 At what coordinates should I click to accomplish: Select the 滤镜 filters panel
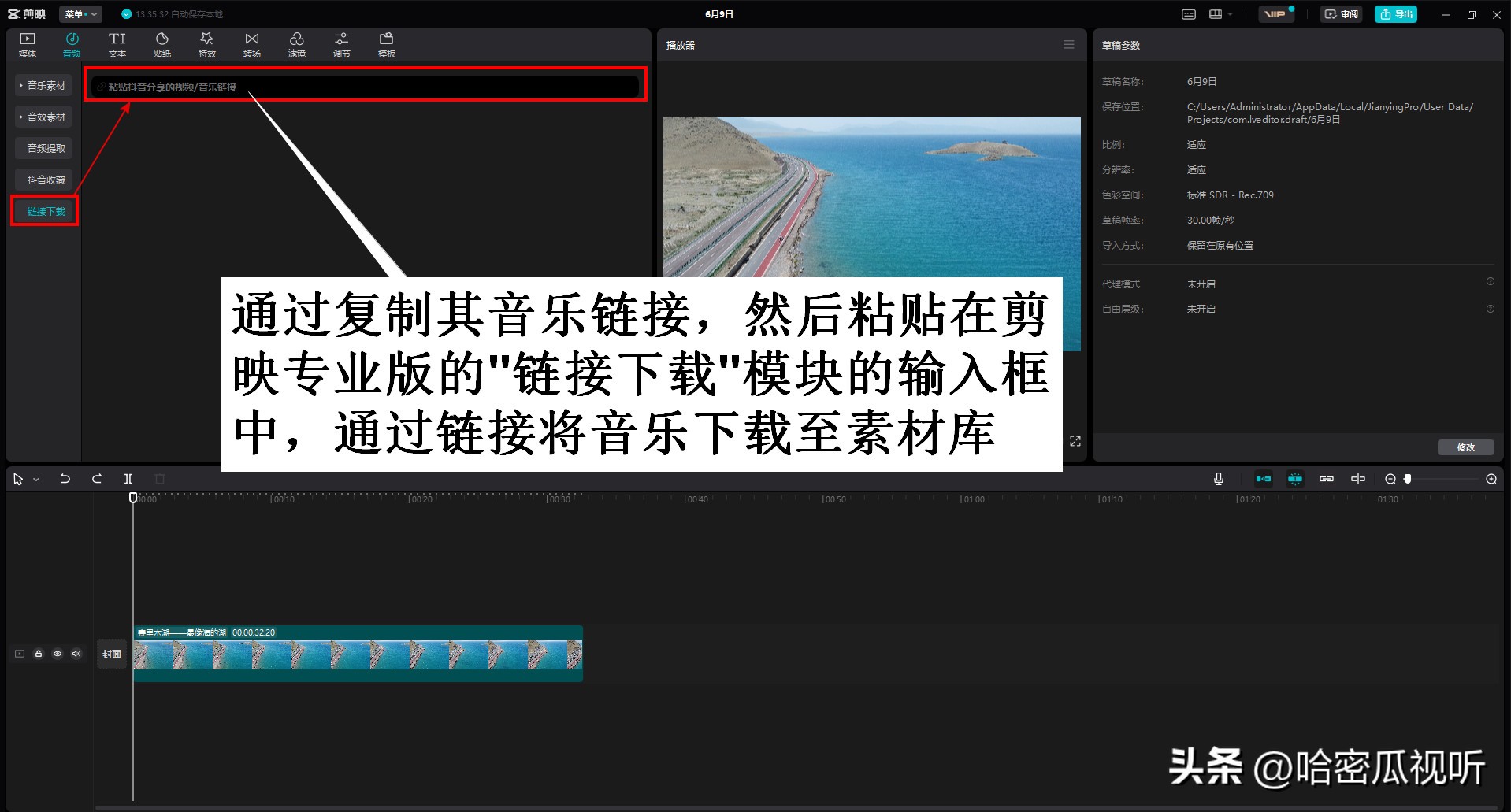(x=297, y=43)
